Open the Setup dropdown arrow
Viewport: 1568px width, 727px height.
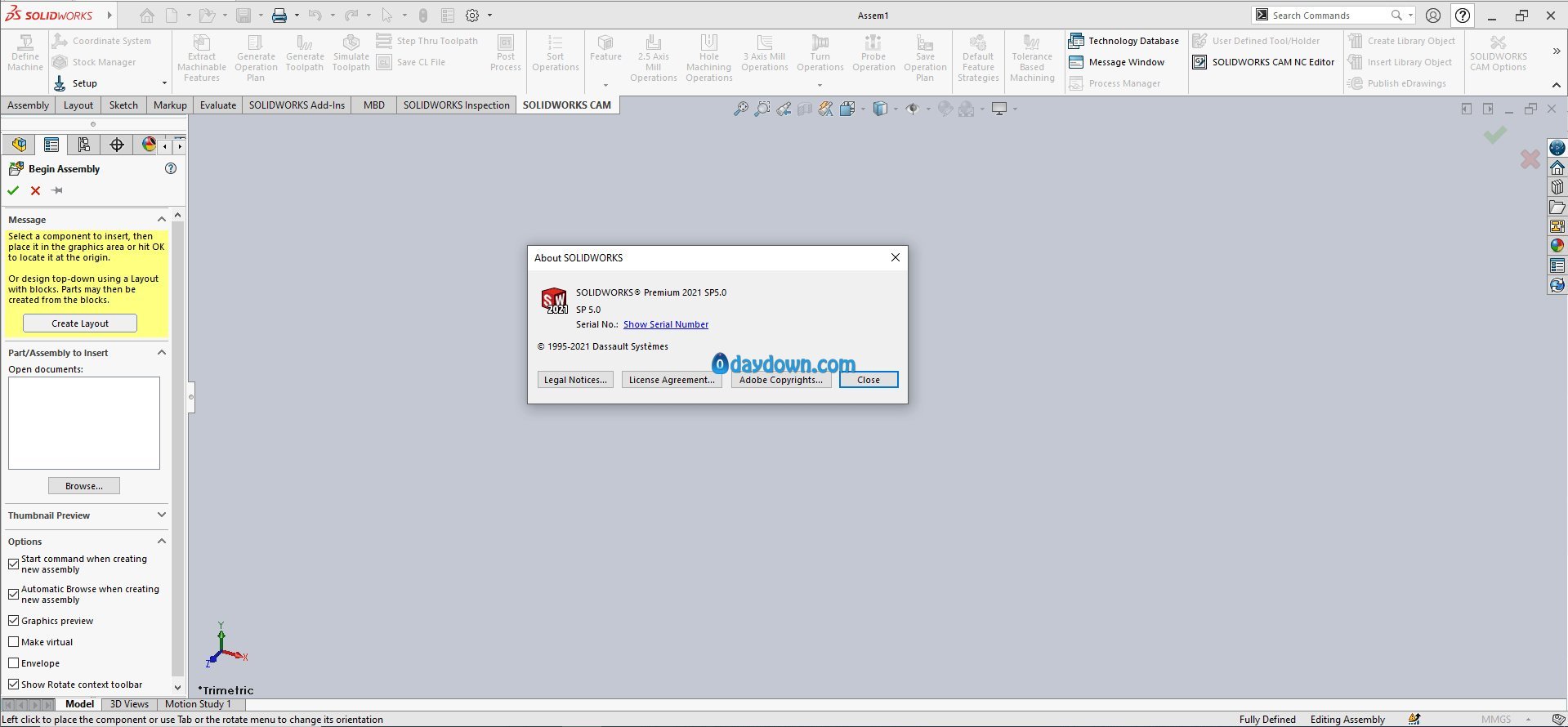164,83
